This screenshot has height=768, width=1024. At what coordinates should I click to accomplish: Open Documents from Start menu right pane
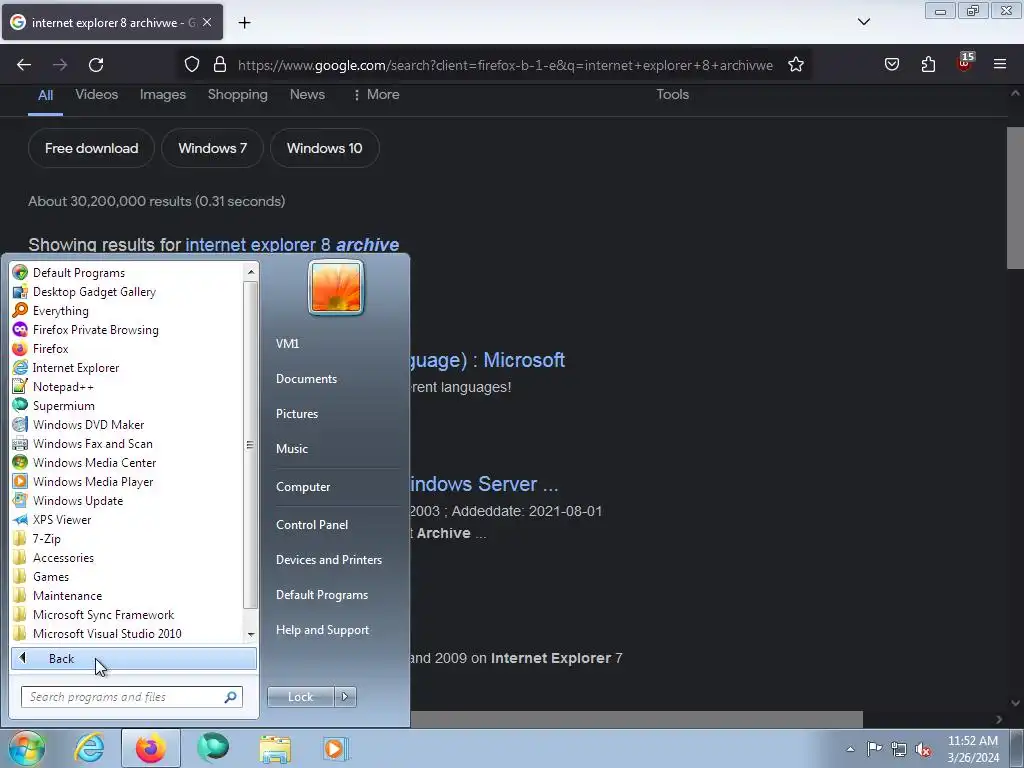306,379
